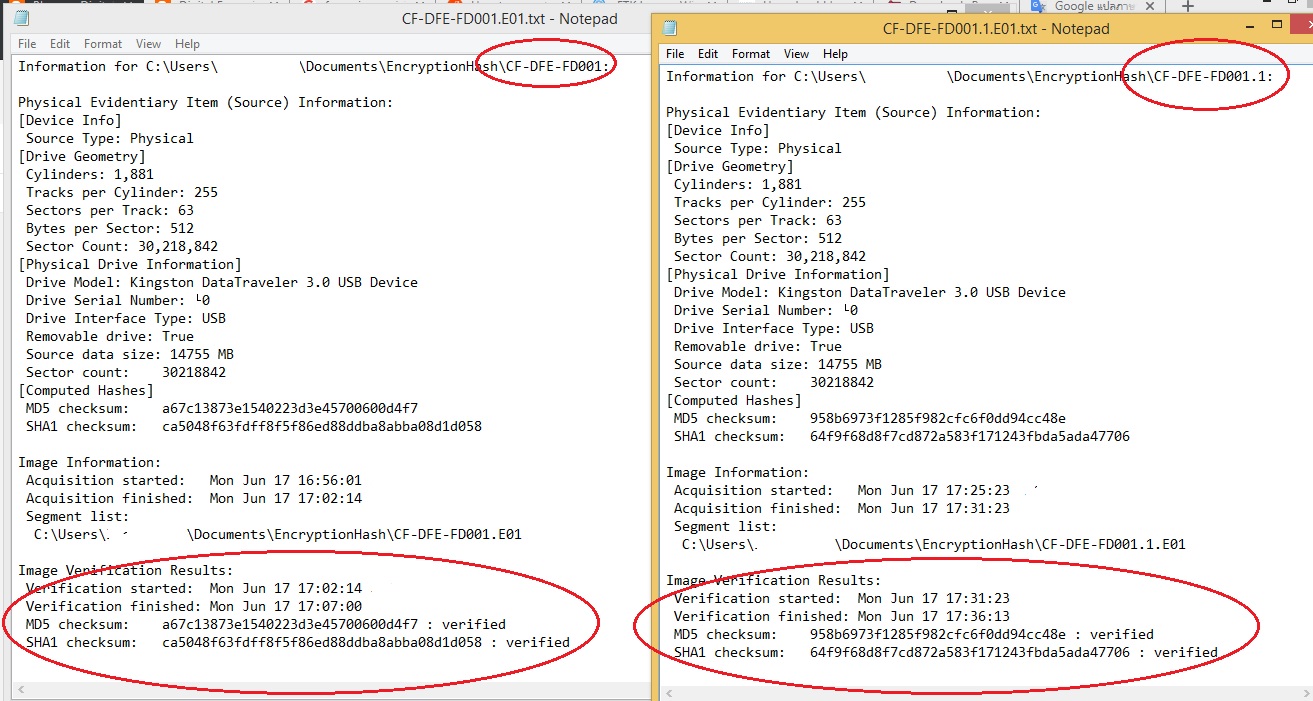Viewport: 1313px width, 701px height.
Task: Open File menu in CF-DFE-FD001.E01.txt Notepad
Action: [27, 44]
